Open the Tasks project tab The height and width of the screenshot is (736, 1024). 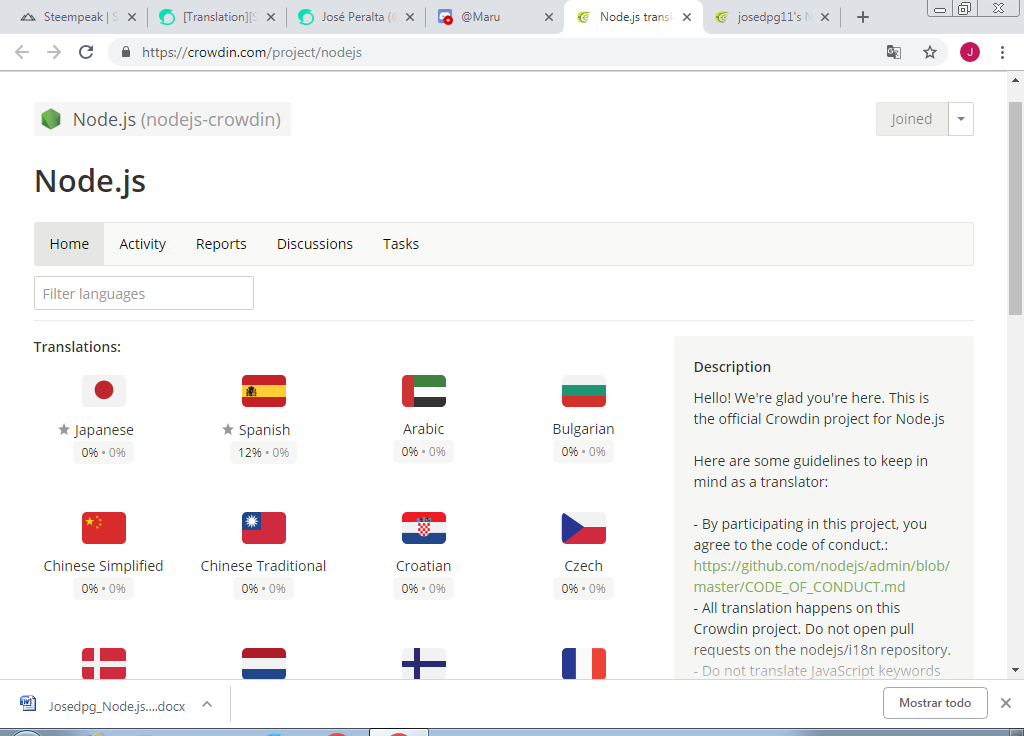(x=401, y=244)
